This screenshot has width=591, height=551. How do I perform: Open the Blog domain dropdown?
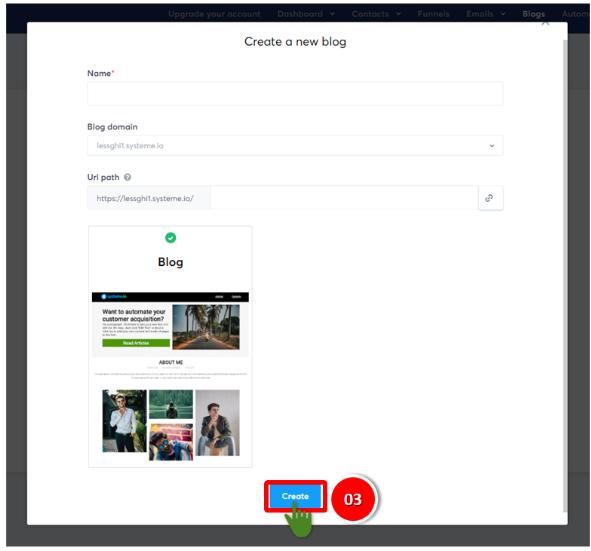(x=295, y=145)
